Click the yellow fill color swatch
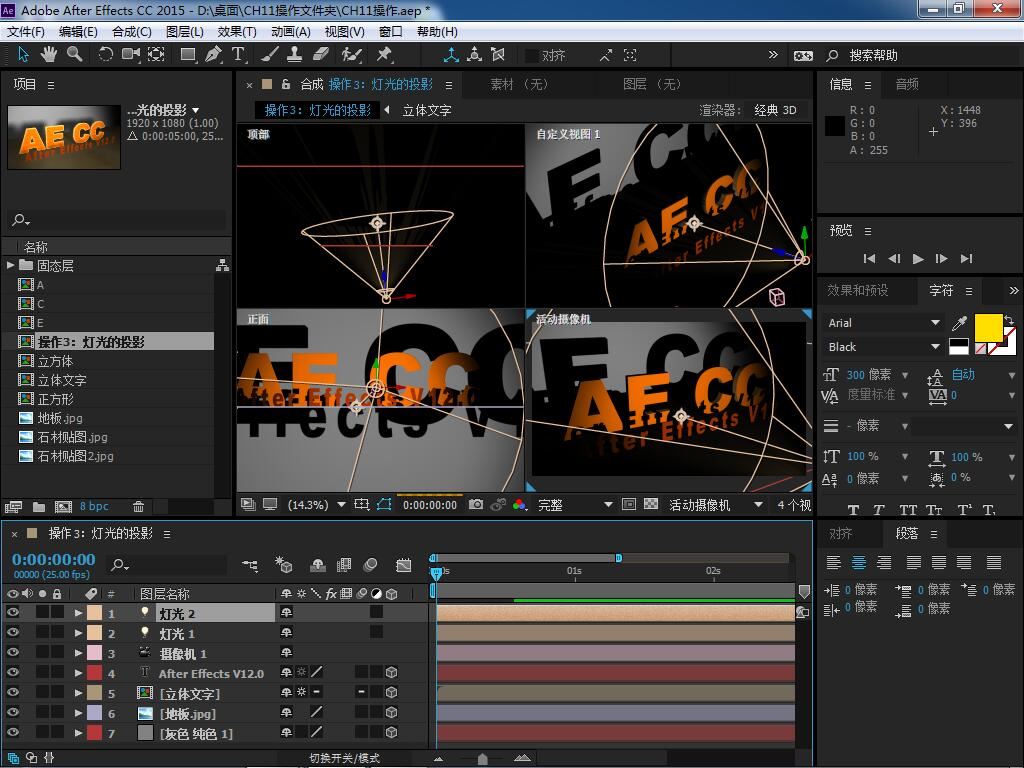The width and height of the screenshot is (1024, 768). pyautogui.click(x=987, y=327)
